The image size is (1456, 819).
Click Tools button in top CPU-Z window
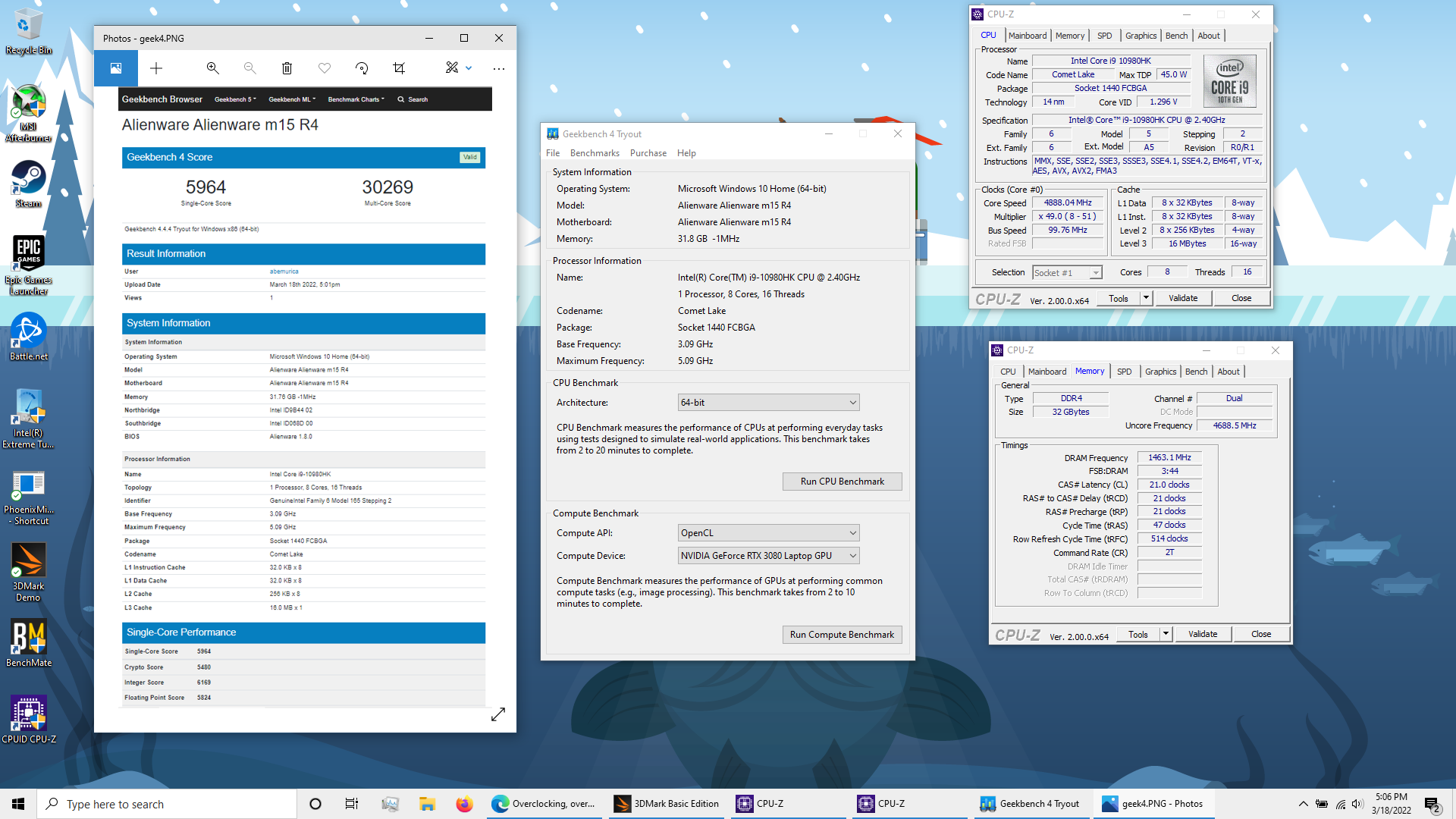(x=1118, y=298)
